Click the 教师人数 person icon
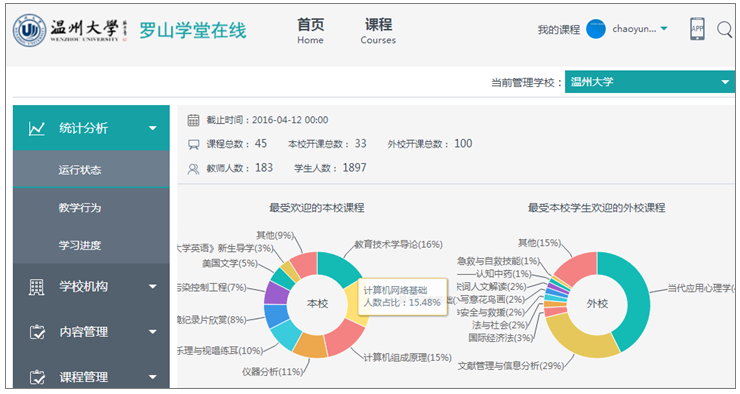This screenshot has width=740, height=394. (x=193, y=168)
